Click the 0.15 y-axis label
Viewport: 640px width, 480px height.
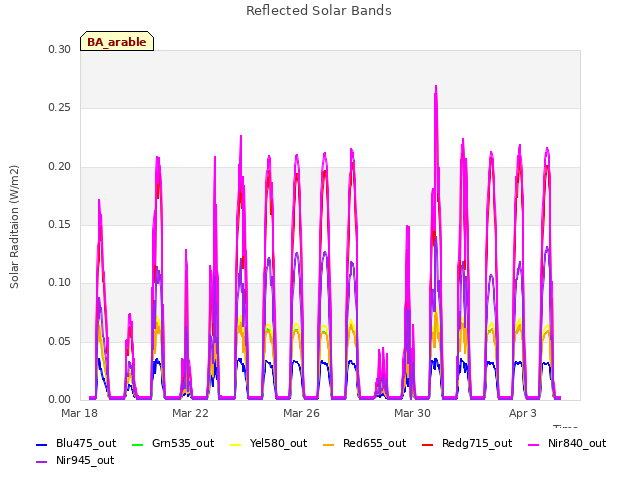(x=60, y=224)
